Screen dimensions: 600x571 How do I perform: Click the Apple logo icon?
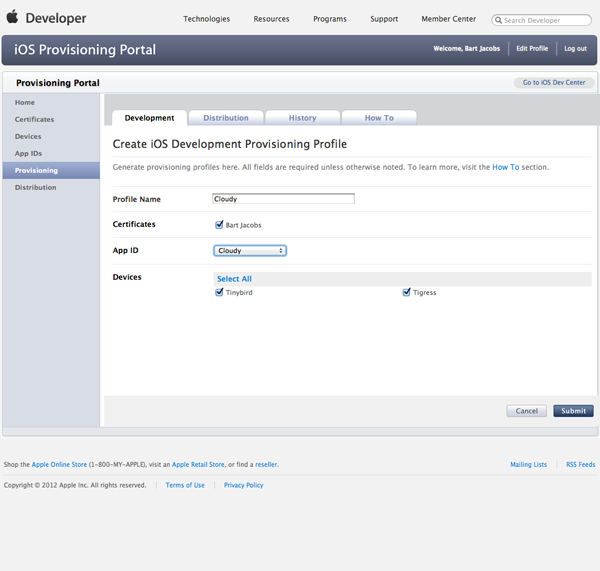[x=12, y=17]
